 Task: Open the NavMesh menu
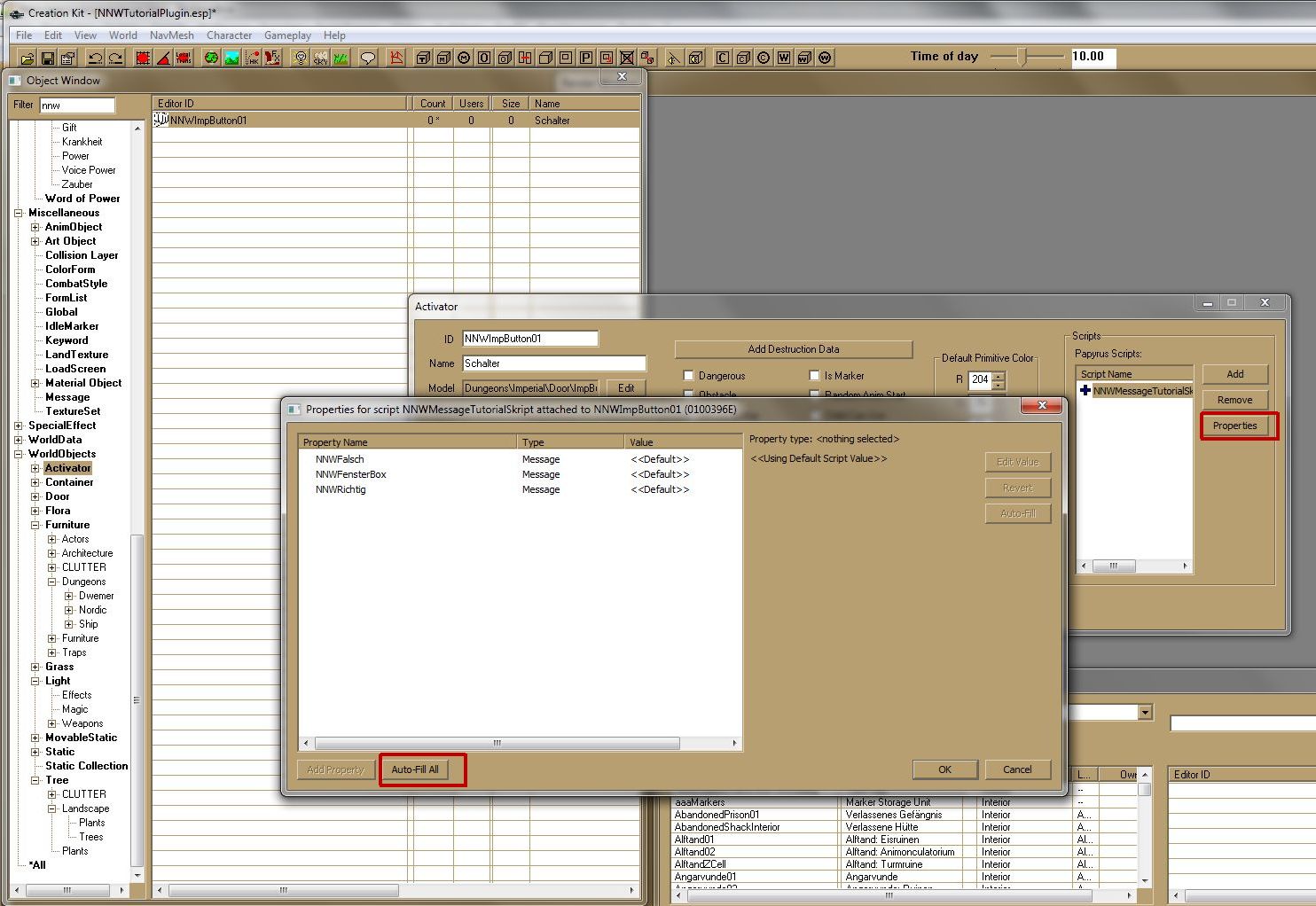tap(171, 35)
